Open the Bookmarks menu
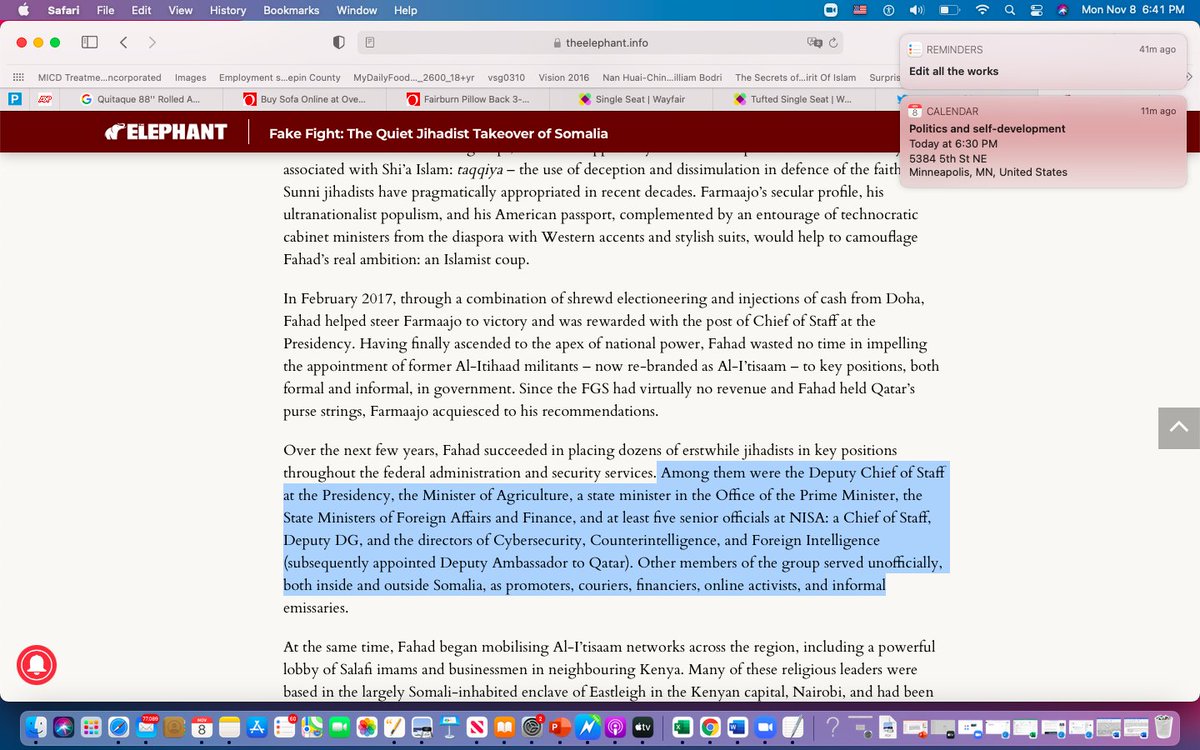The image size is (1200, 750). [291, 10]
